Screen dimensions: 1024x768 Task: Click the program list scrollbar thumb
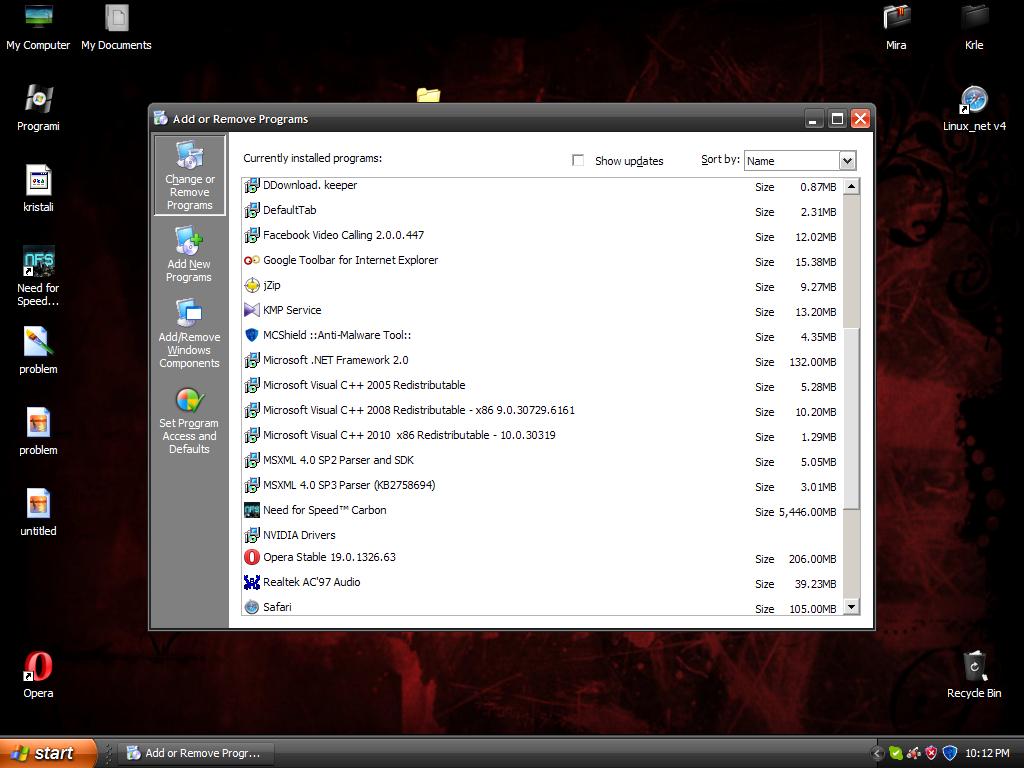click(851, 418)
